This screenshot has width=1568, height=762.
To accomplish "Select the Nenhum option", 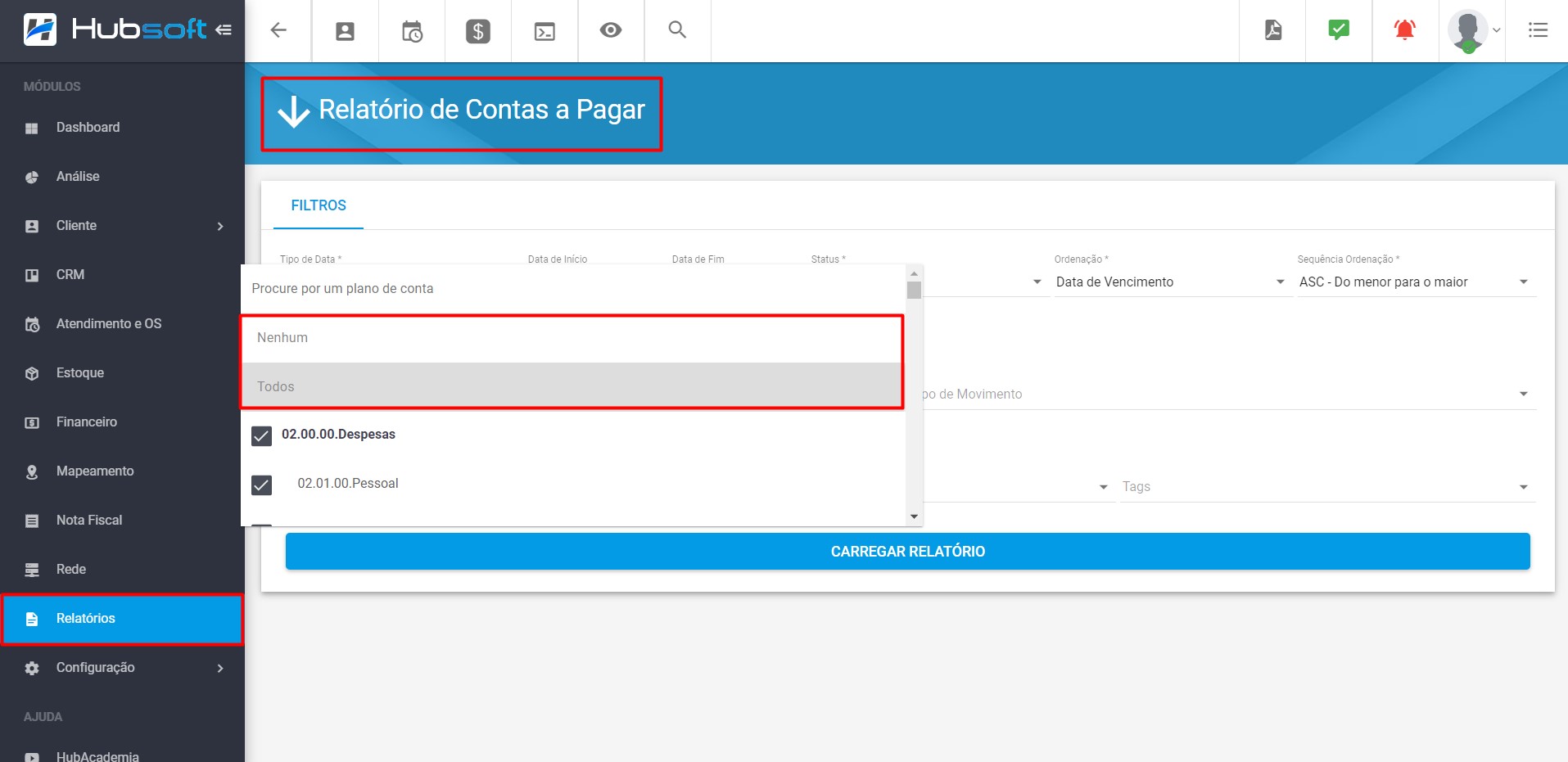I will 572,338.
